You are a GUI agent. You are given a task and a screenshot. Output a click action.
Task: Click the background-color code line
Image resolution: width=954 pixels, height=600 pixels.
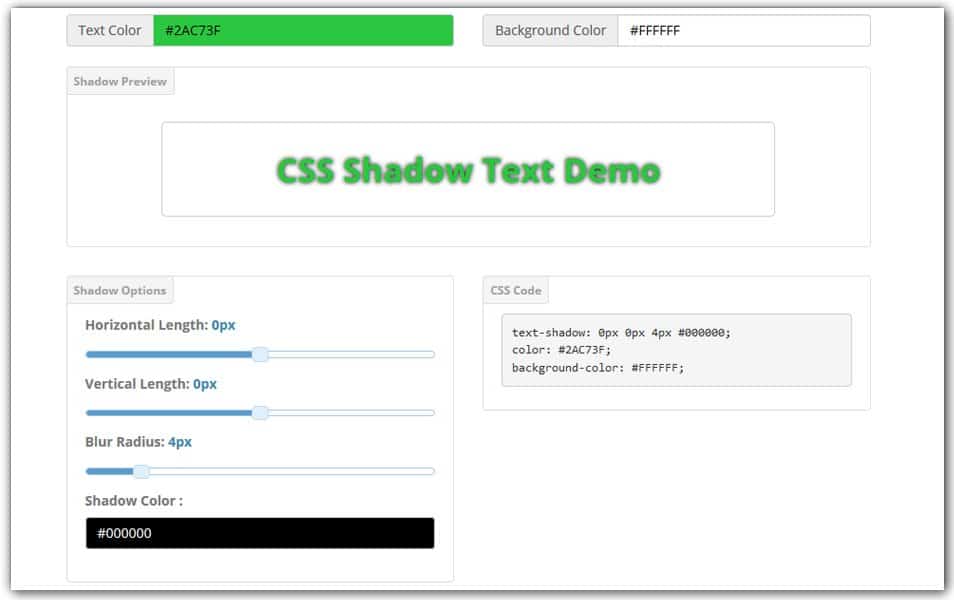[x=600, y=368]
